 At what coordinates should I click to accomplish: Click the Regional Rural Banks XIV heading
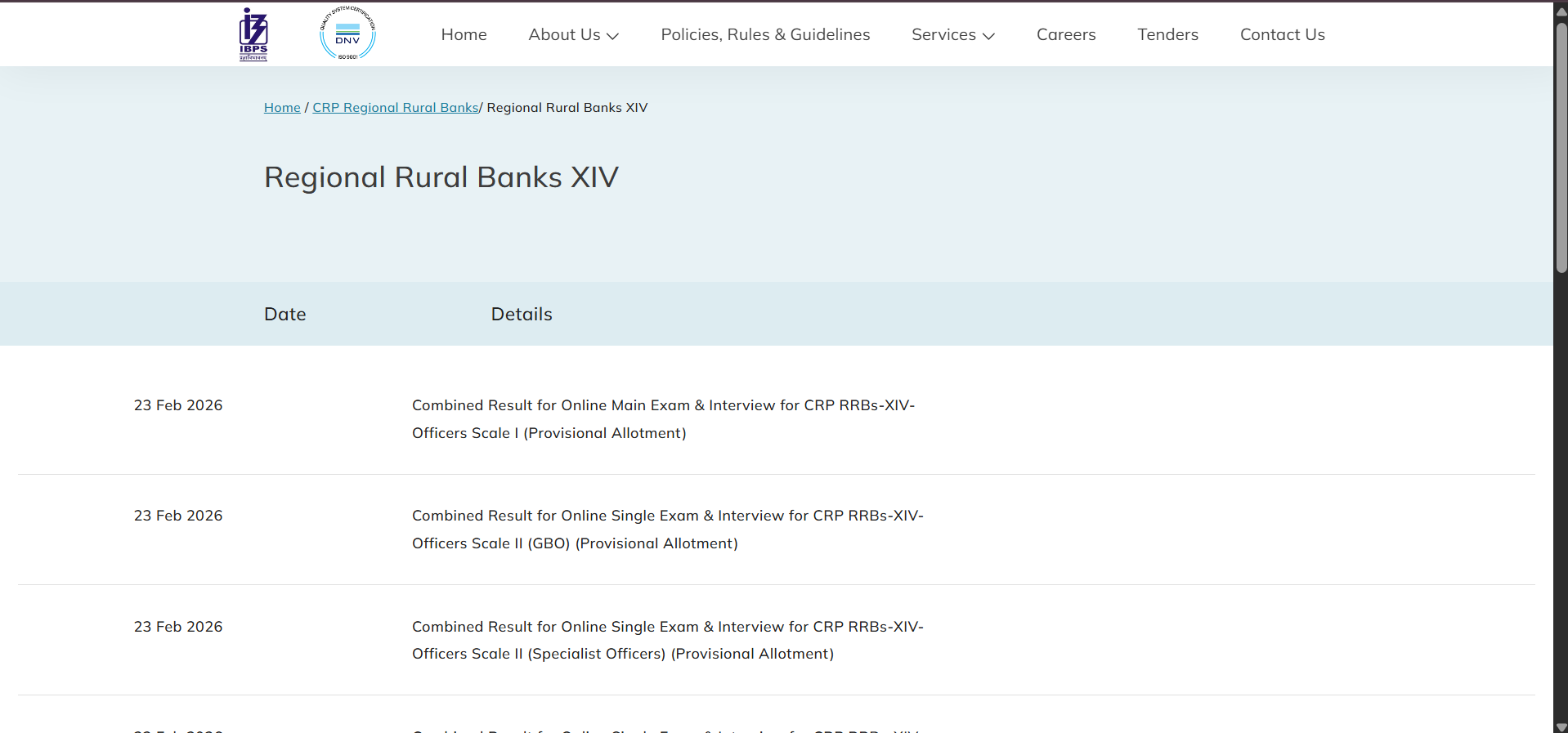(x=441, y=177)
